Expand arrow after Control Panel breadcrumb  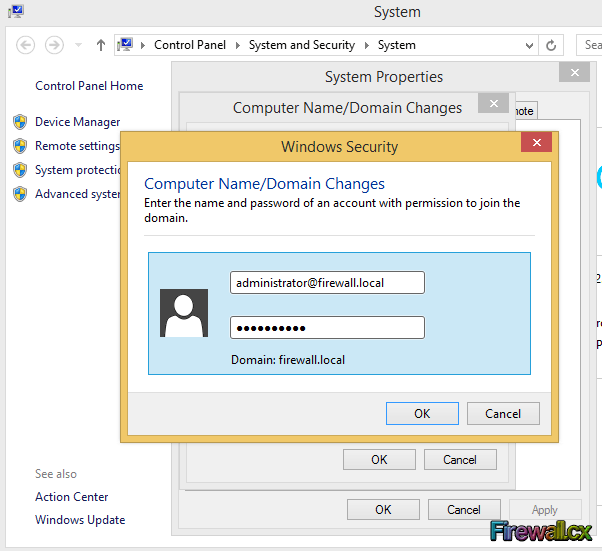[x=238, y=45]
